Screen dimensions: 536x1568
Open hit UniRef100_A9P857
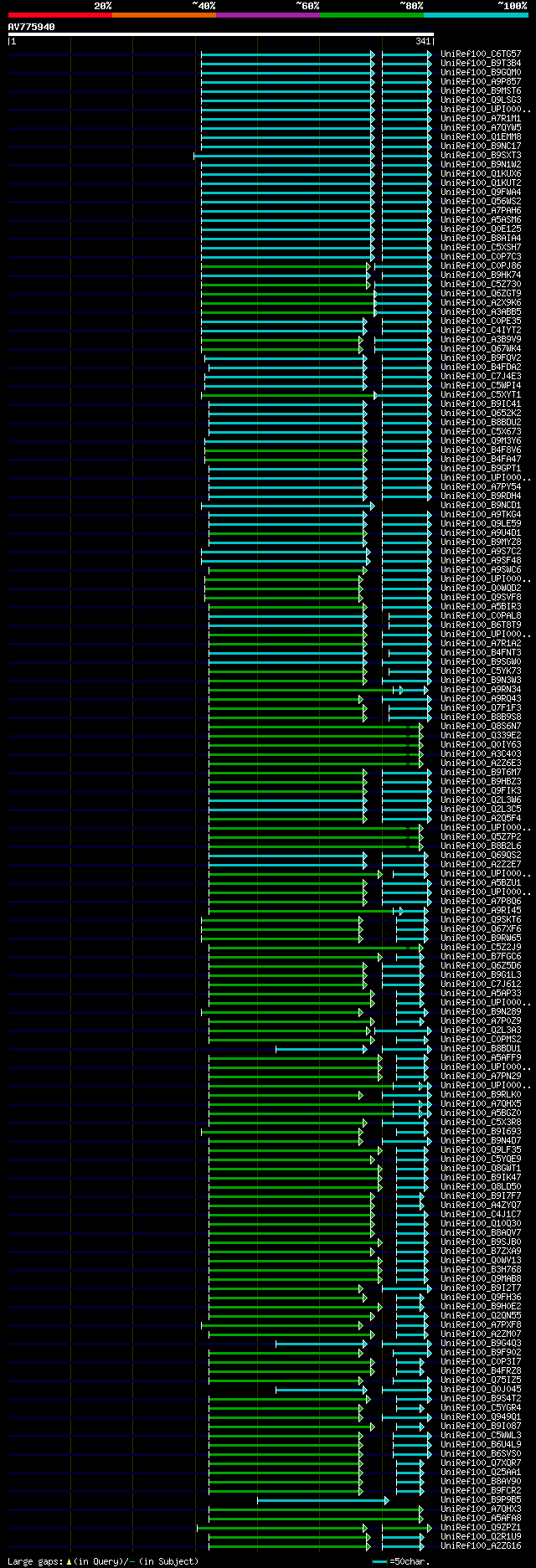(x=481, y=81)
